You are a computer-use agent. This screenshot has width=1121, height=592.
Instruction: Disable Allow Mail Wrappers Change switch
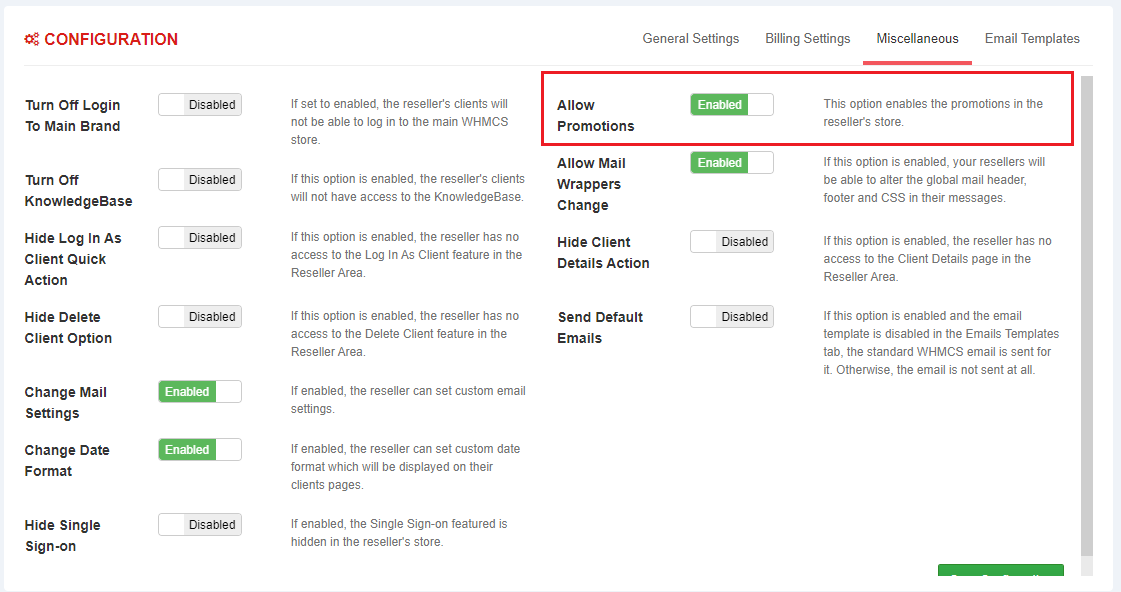tap(732, 162)
